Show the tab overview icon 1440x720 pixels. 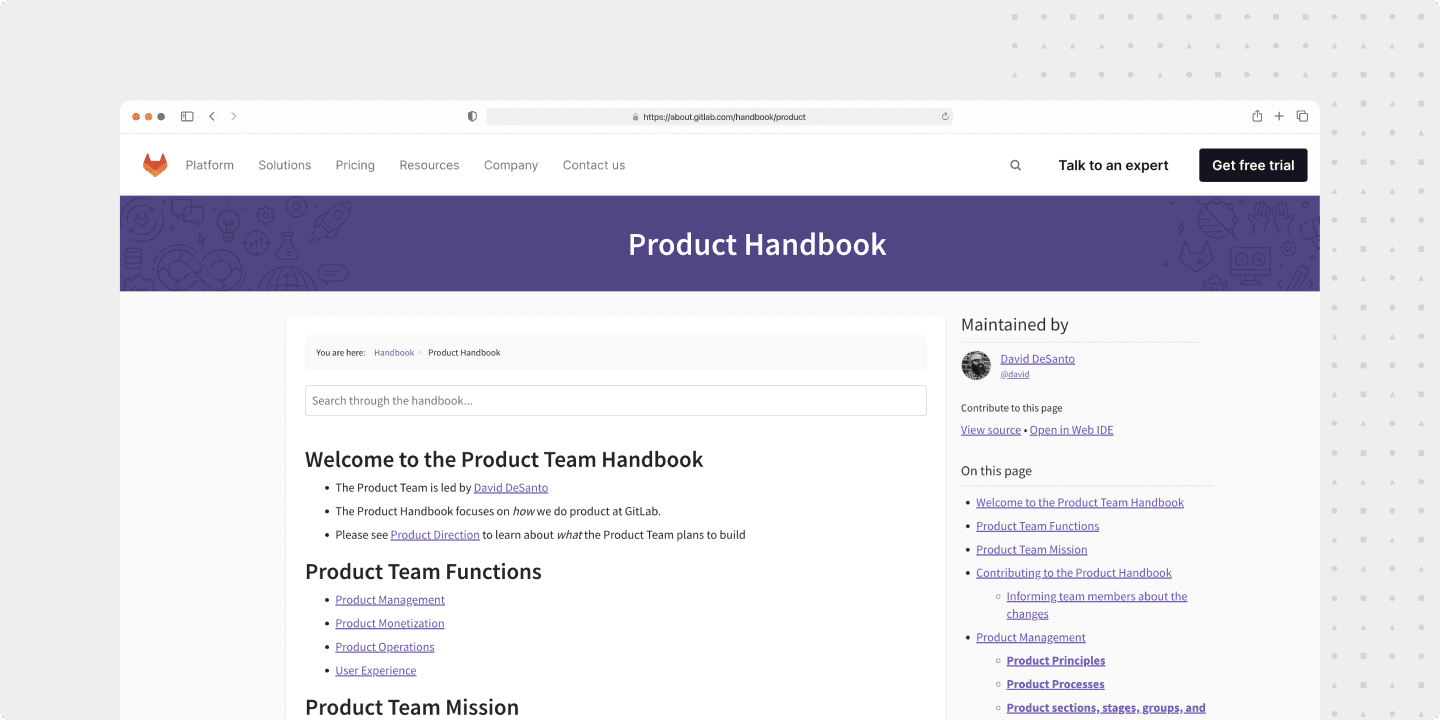tap(1302, 117)
